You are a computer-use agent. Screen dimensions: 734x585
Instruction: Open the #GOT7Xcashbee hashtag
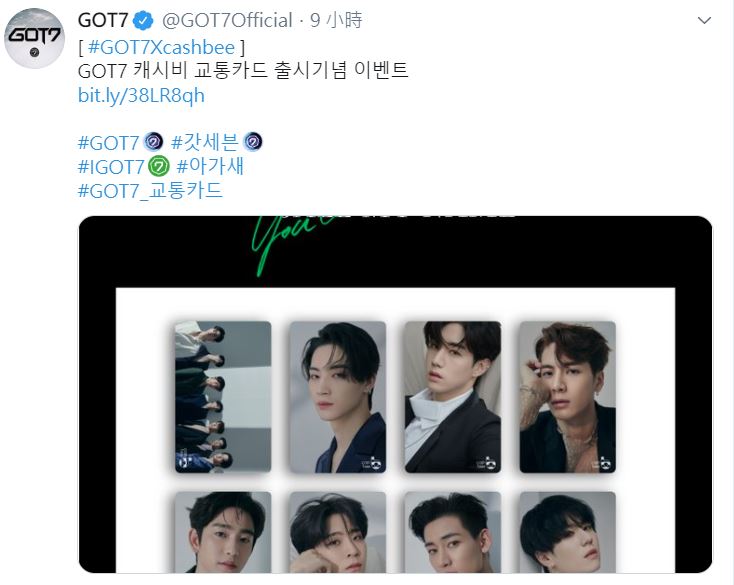tap(161, 47)
